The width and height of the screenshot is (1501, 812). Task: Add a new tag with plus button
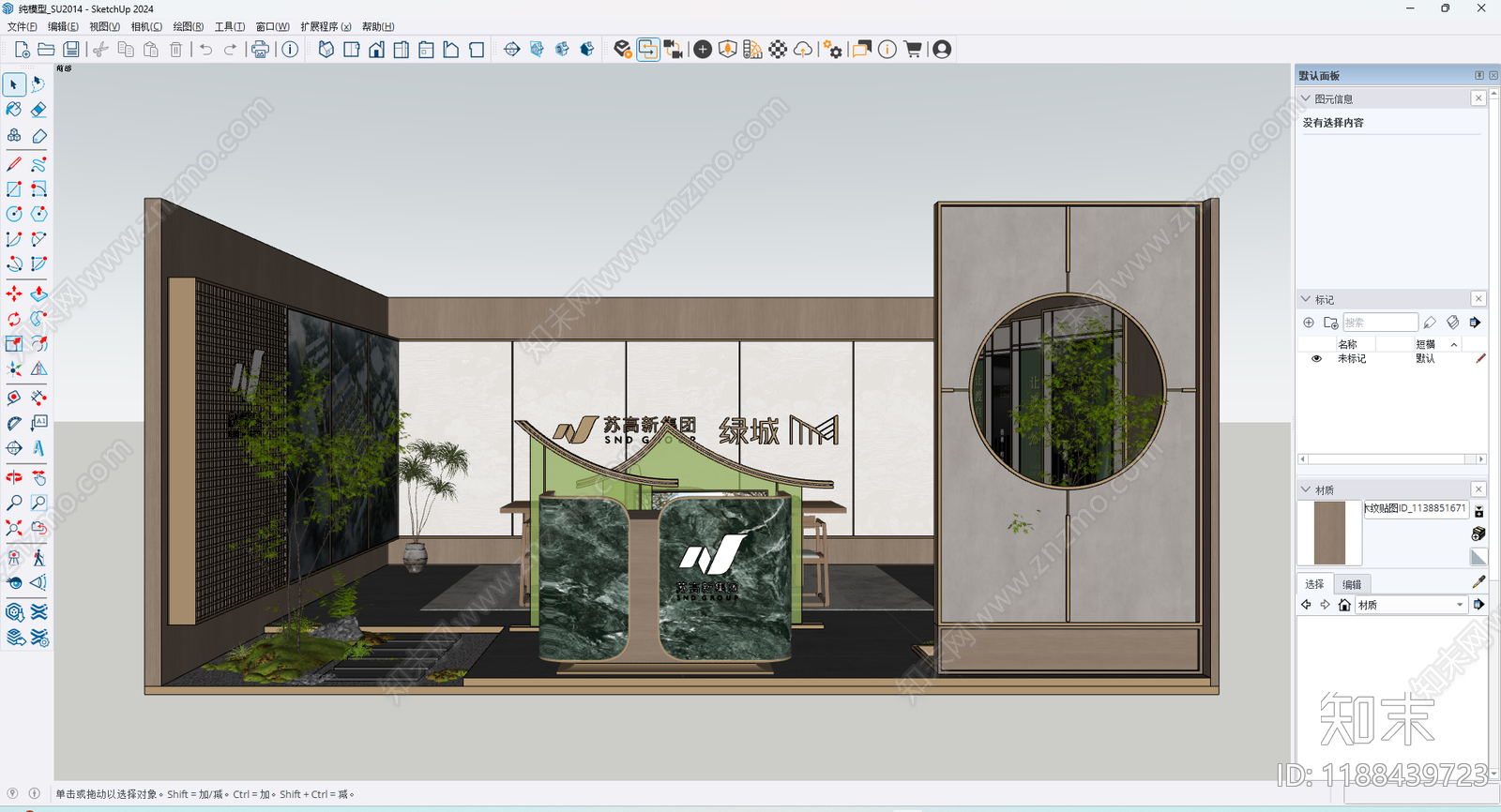coord(1309,323)
